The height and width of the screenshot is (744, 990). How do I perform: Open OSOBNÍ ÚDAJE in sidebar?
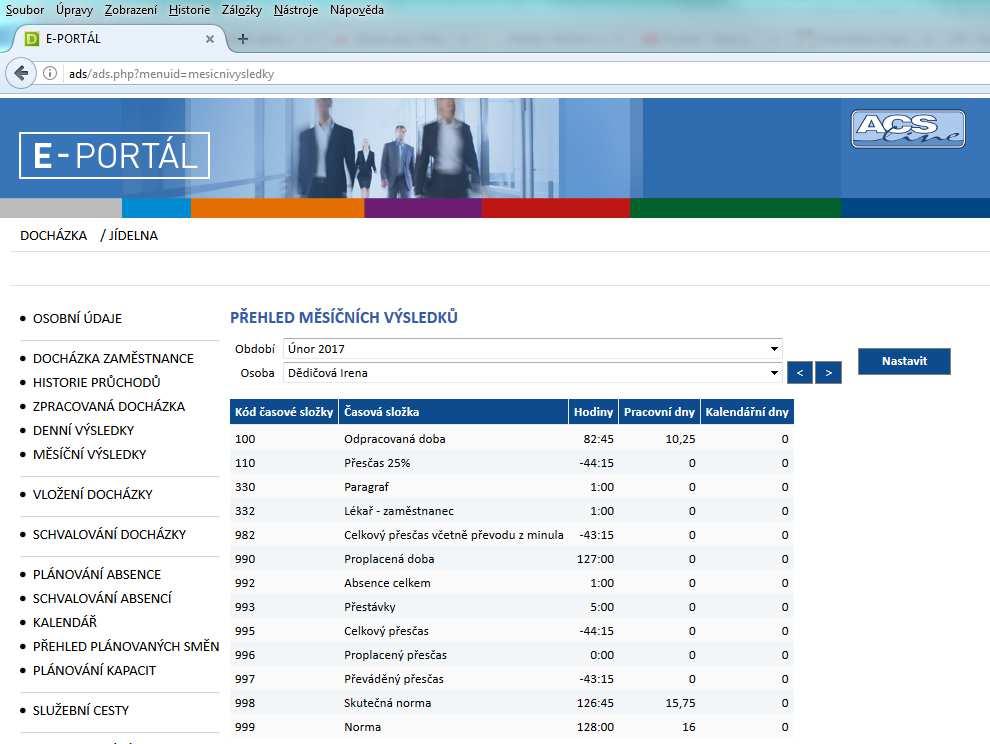tap(78, 319)
